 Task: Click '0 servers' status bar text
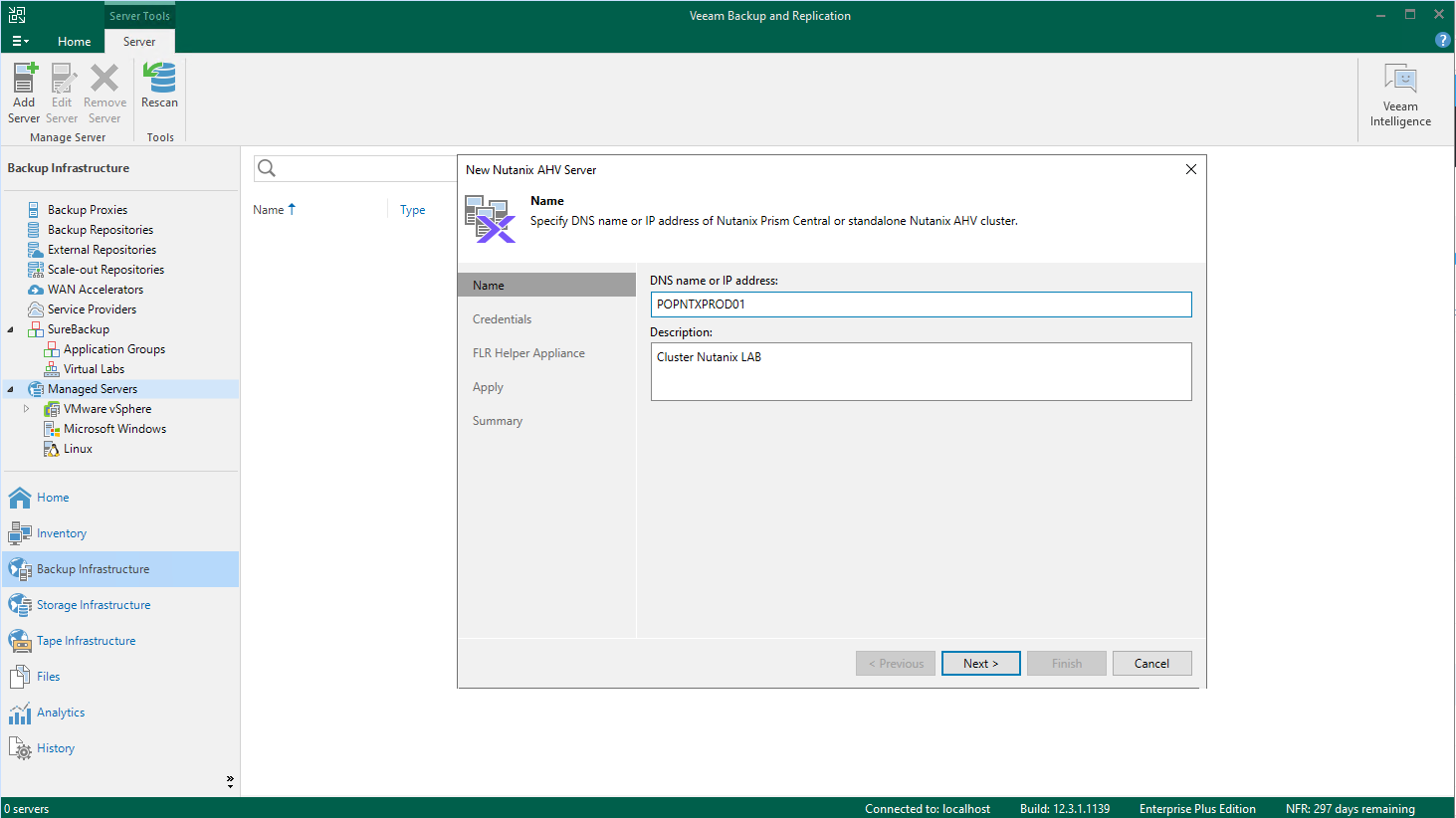pos(27,809)
